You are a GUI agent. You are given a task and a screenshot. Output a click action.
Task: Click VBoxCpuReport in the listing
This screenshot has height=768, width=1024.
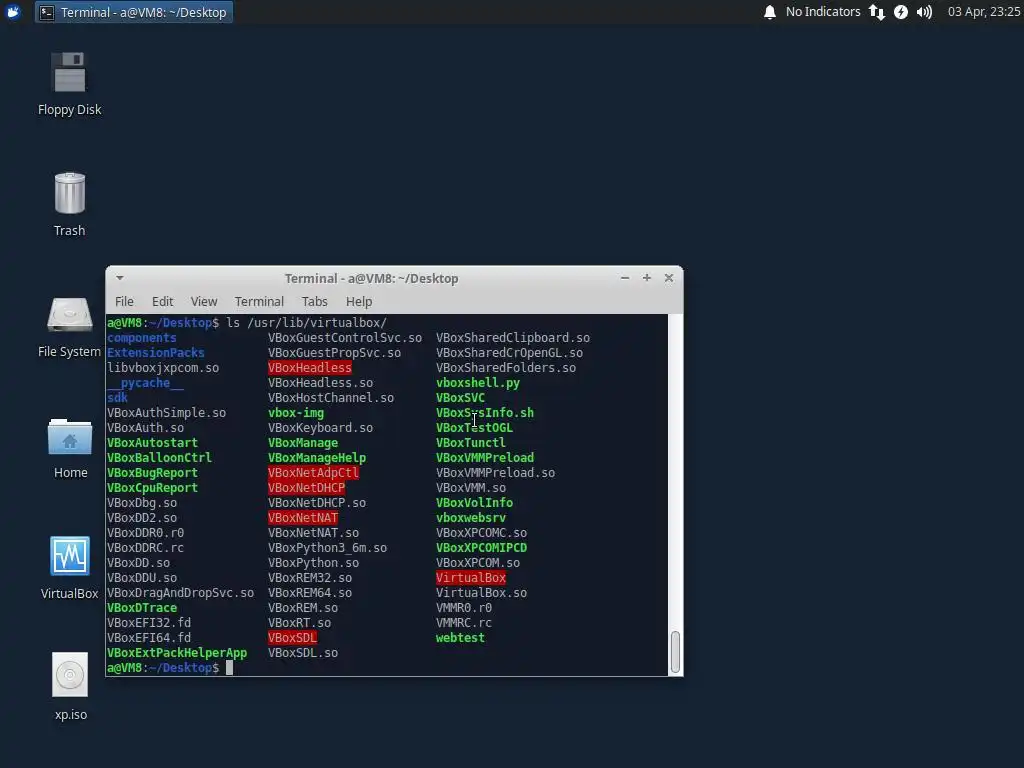click(152, 488)
